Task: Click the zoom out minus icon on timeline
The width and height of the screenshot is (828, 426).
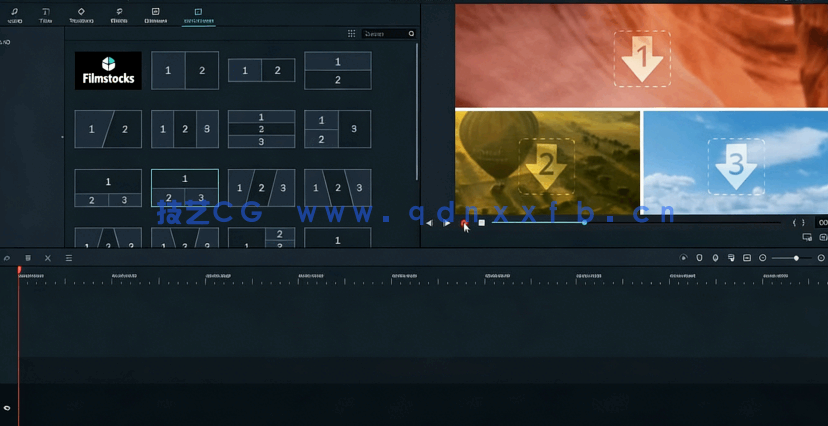Action: (763, 258)
